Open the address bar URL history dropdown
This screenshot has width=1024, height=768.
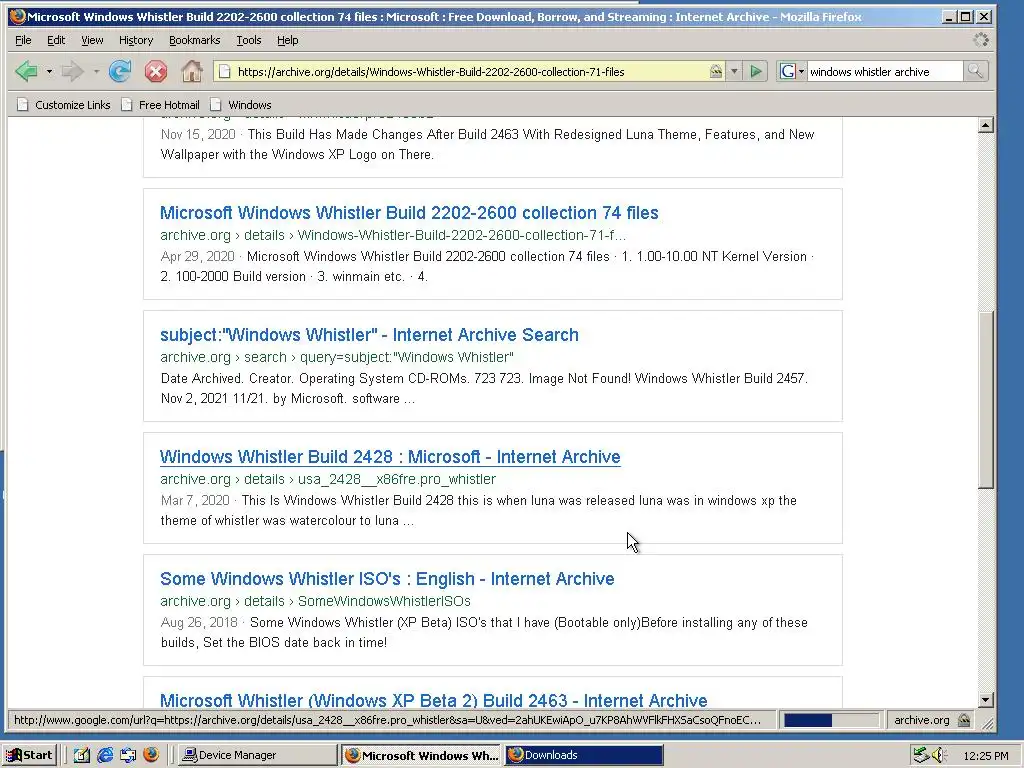point(734,71)
